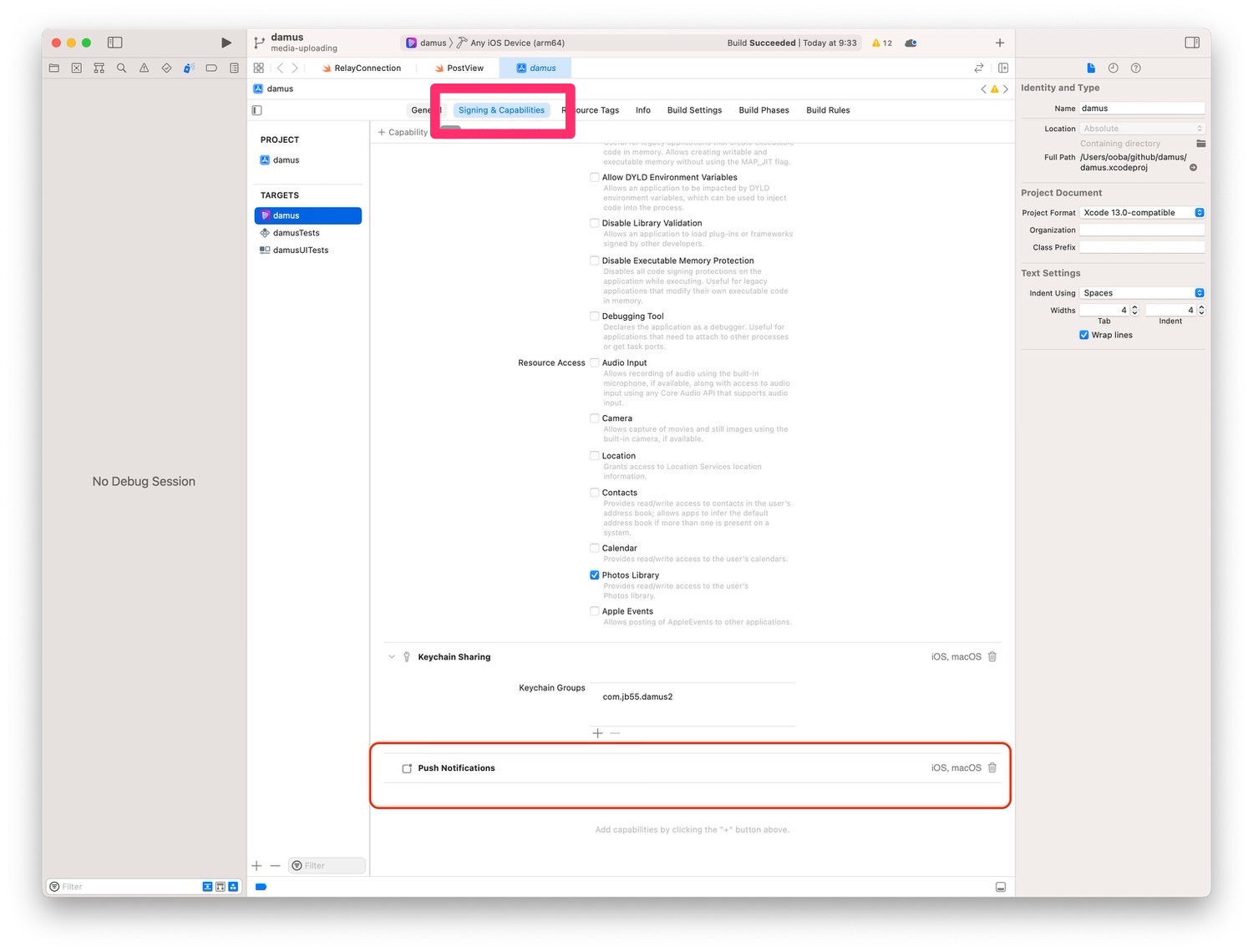
Task: Go back with the left chevron
Action: point(280,68)
